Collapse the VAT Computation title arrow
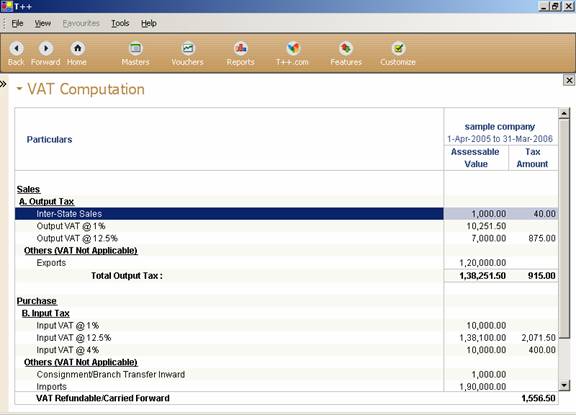 tap(19, 89)
